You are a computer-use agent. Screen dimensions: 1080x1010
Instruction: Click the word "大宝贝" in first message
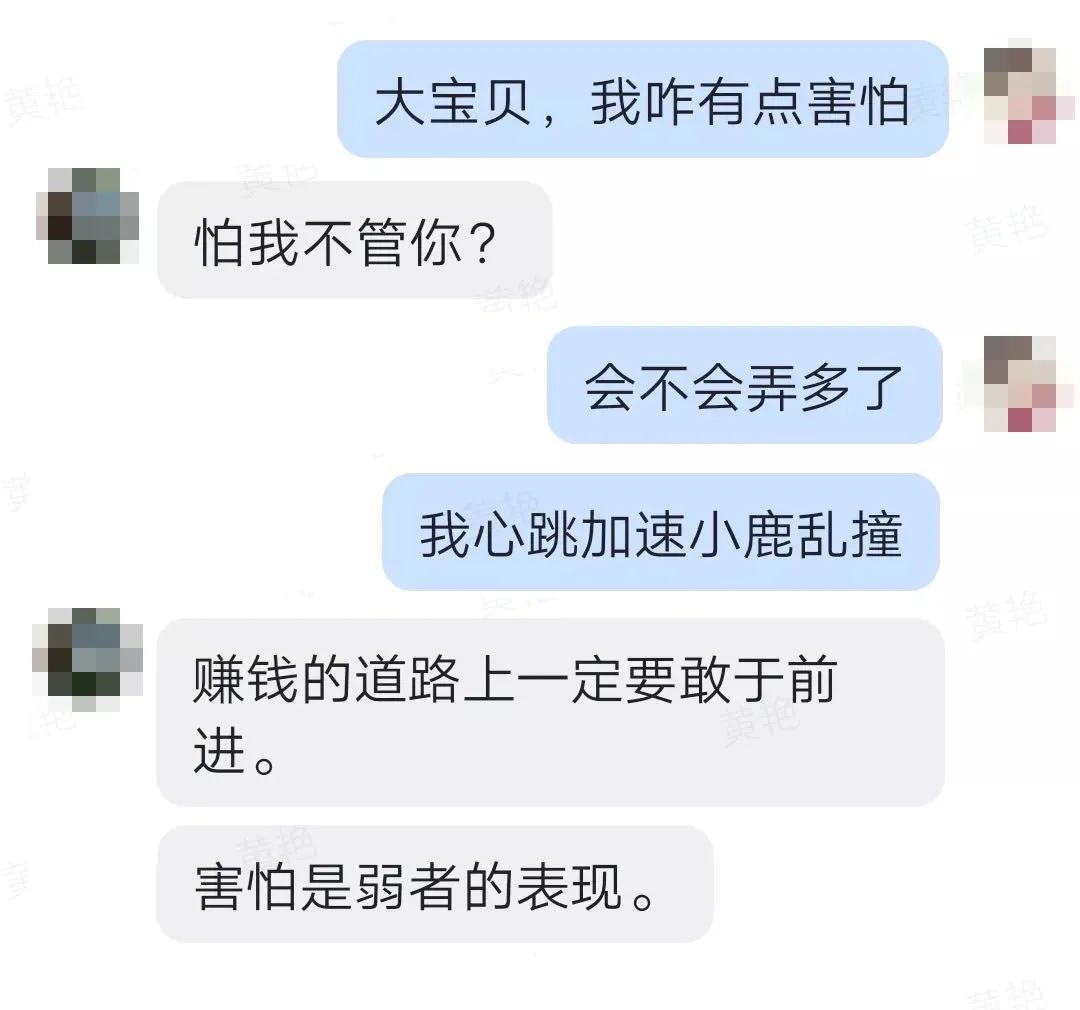pos(455,102)
